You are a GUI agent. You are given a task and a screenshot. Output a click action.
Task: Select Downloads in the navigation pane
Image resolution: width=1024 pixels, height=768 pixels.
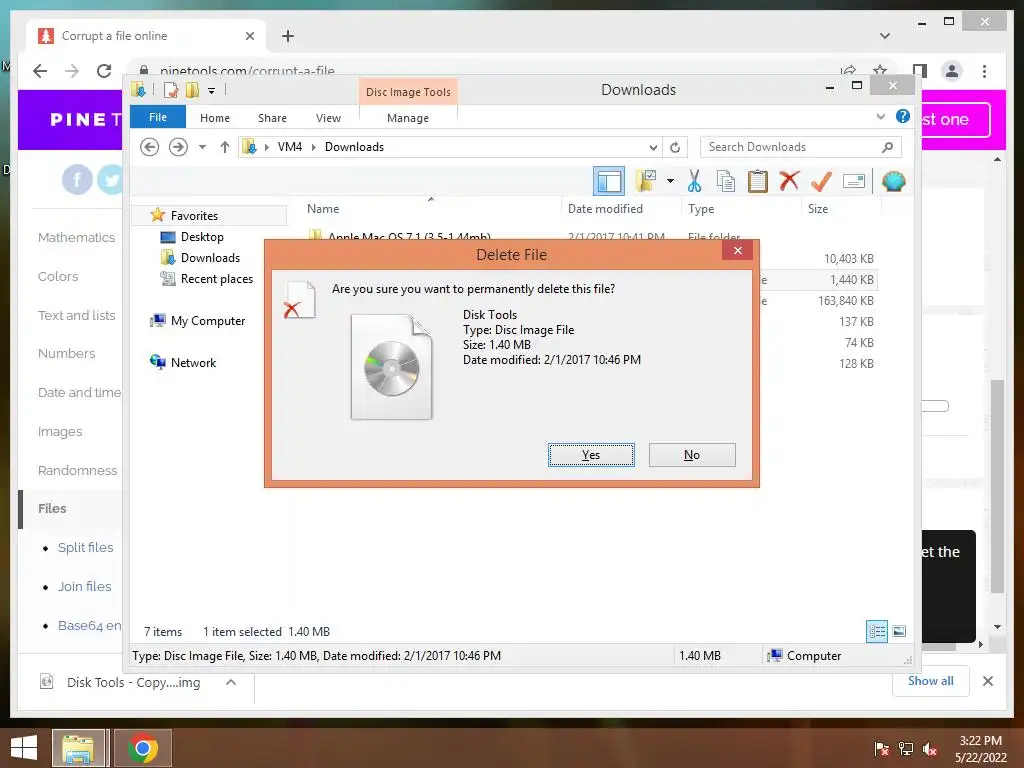pos(210,257)
